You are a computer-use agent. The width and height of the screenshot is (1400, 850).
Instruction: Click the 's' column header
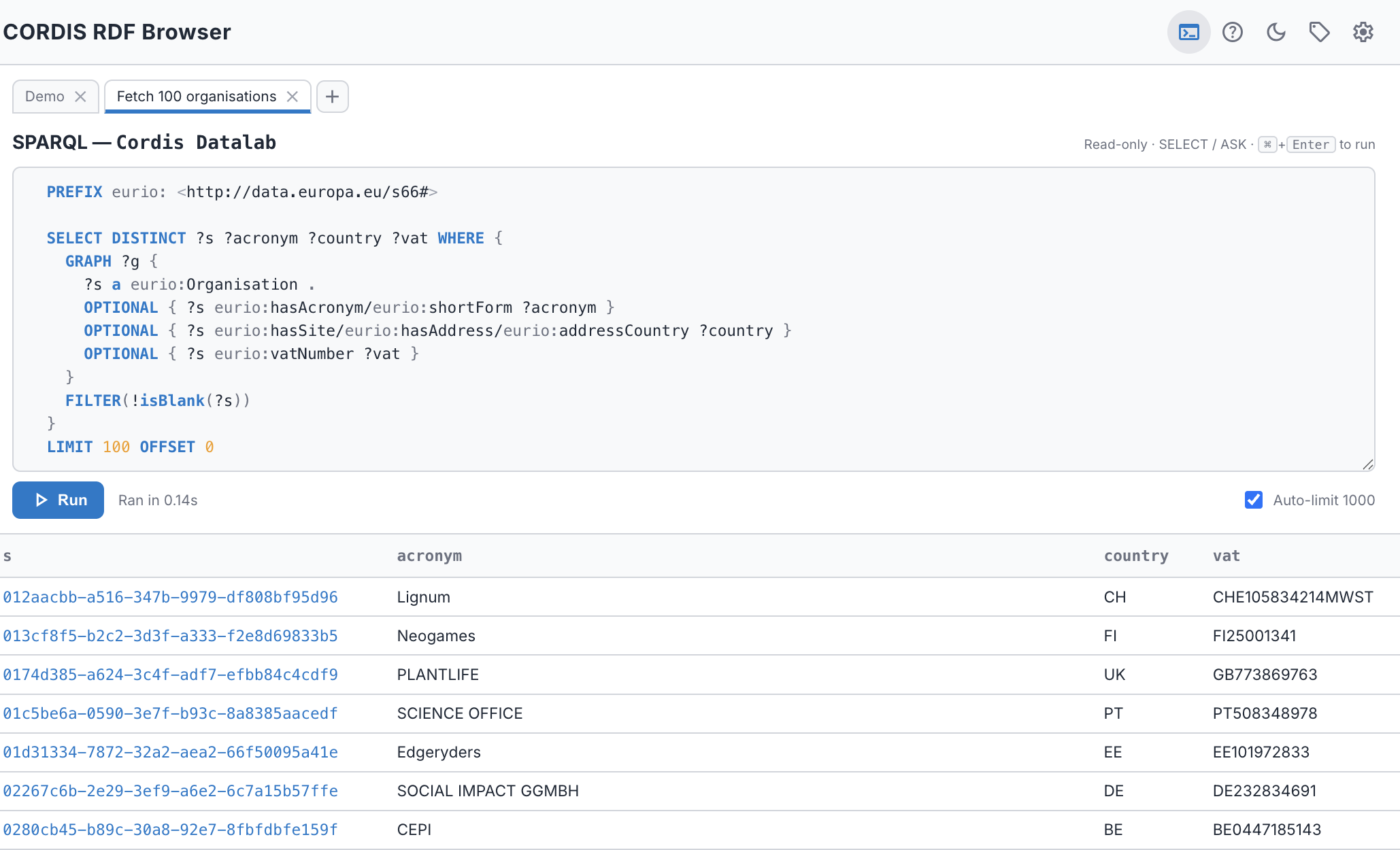coord(7,556)
